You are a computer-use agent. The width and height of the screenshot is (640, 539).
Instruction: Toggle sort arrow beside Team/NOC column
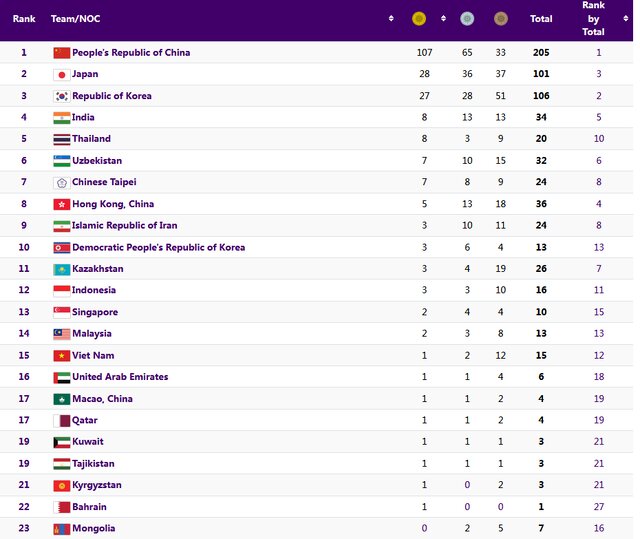(390, 18)
